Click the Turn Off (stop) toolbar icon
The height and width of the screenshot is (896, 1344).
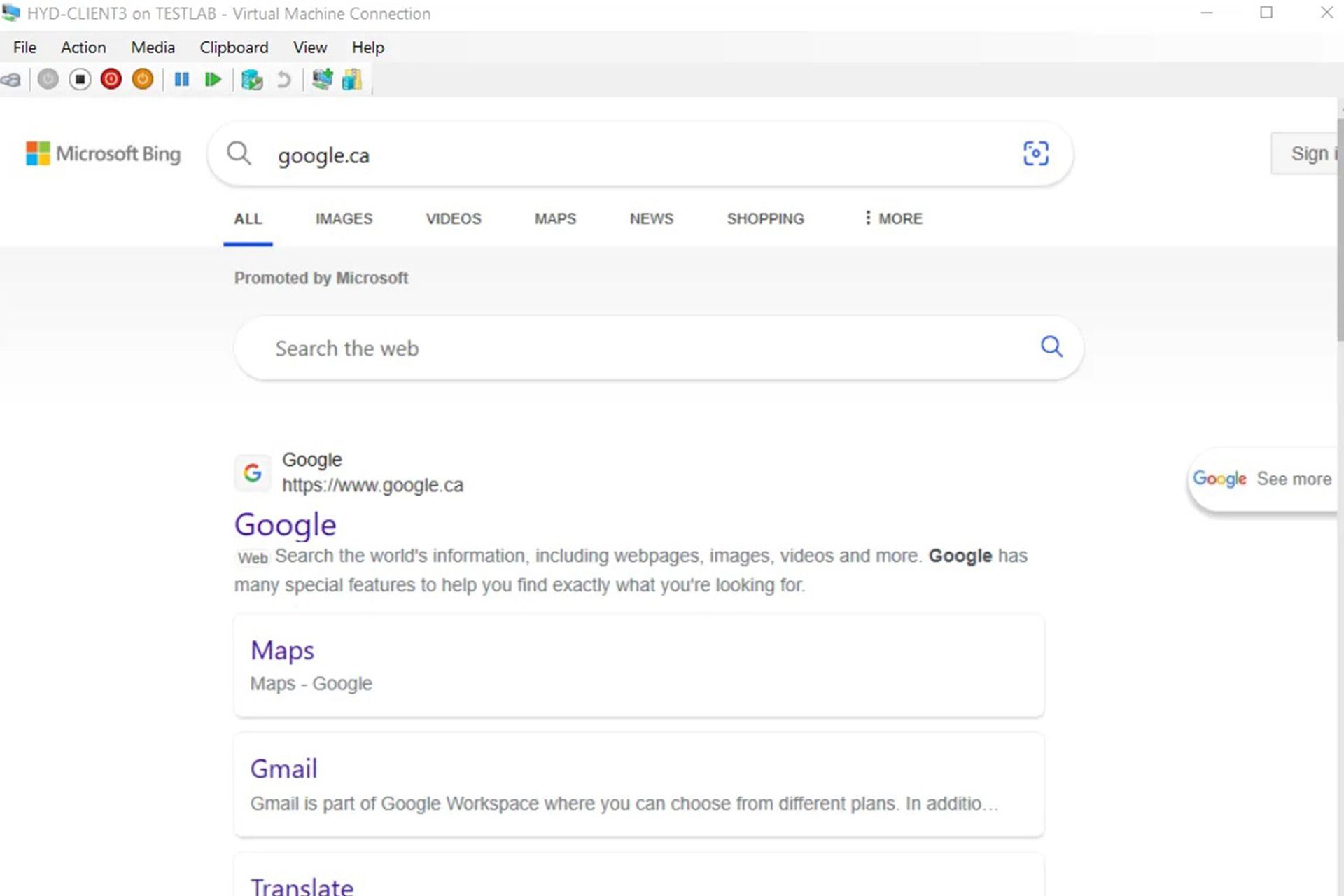pos(80,80)
